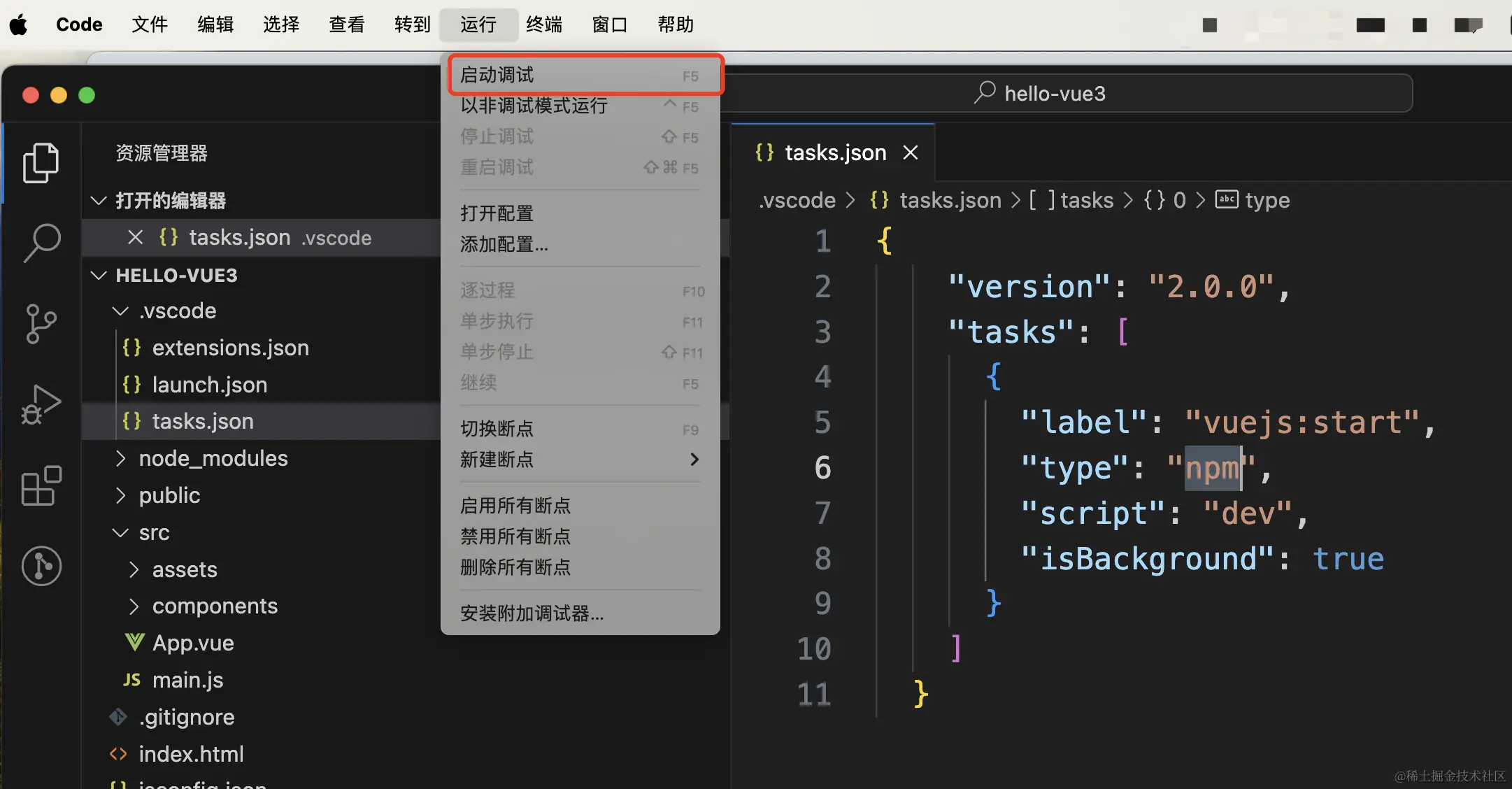Open the Search view icon
Screen dimensions: 1512x789
tap(41, 243)
